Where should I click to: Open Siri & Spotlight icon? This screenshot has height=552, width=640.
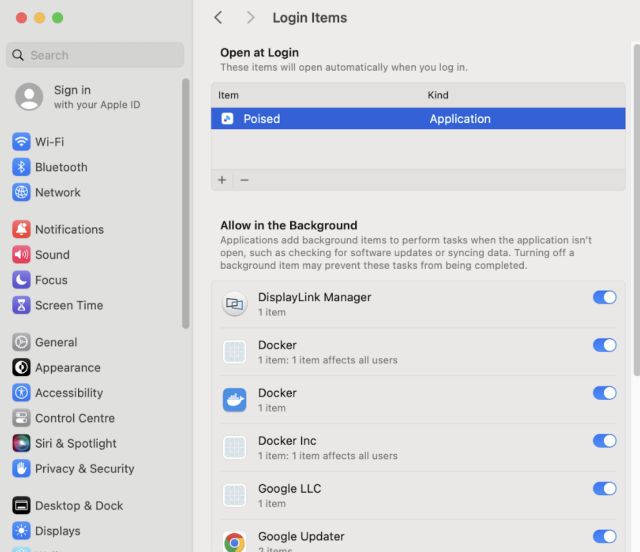tap(21, 443)
